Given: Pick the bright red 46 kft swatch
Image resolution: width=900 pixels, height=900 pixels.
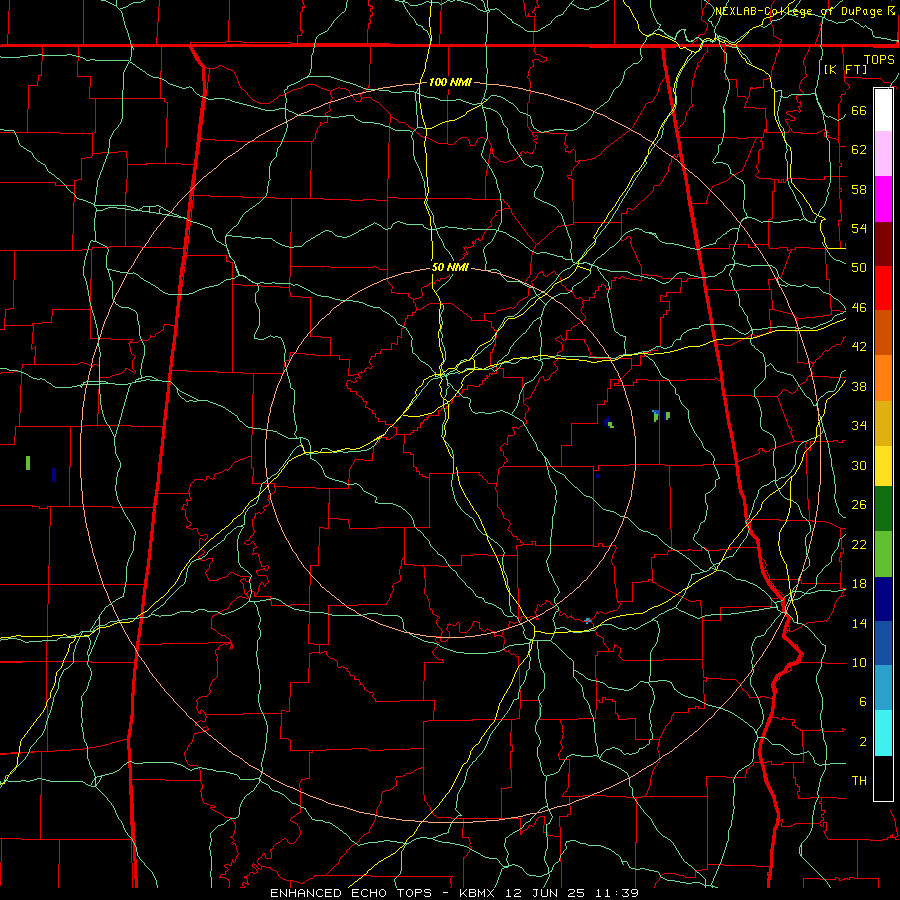Looking at the screenshot, I should click(883, 288).
